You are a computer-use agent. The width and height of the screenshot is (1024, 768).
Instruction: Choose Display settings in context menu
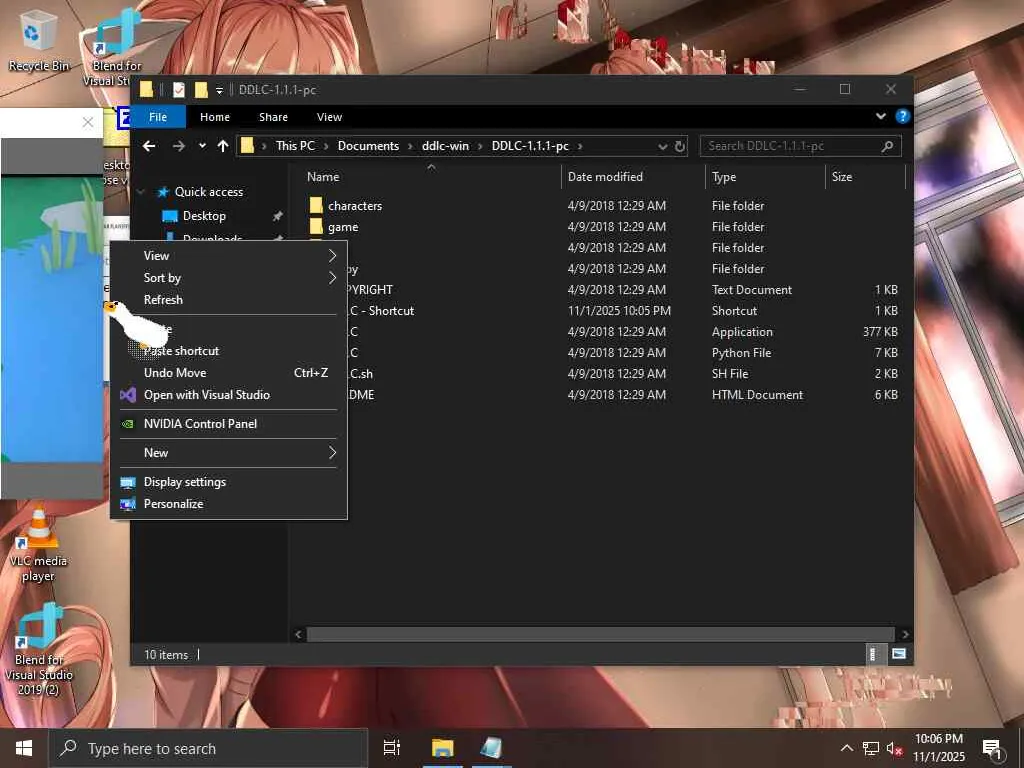click(185, 482)
